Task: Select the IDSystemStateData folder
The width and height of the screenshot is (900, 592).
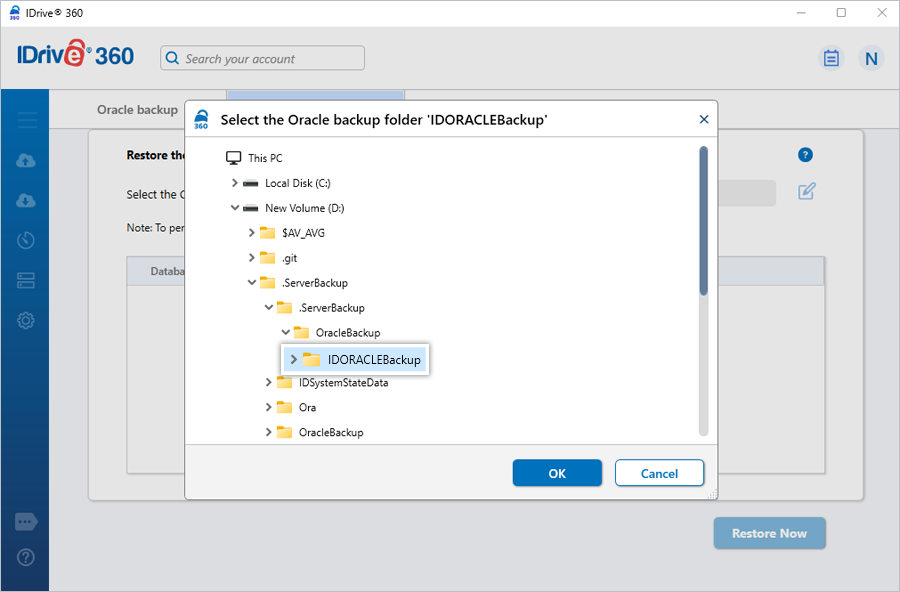Action: coord(343,383)
